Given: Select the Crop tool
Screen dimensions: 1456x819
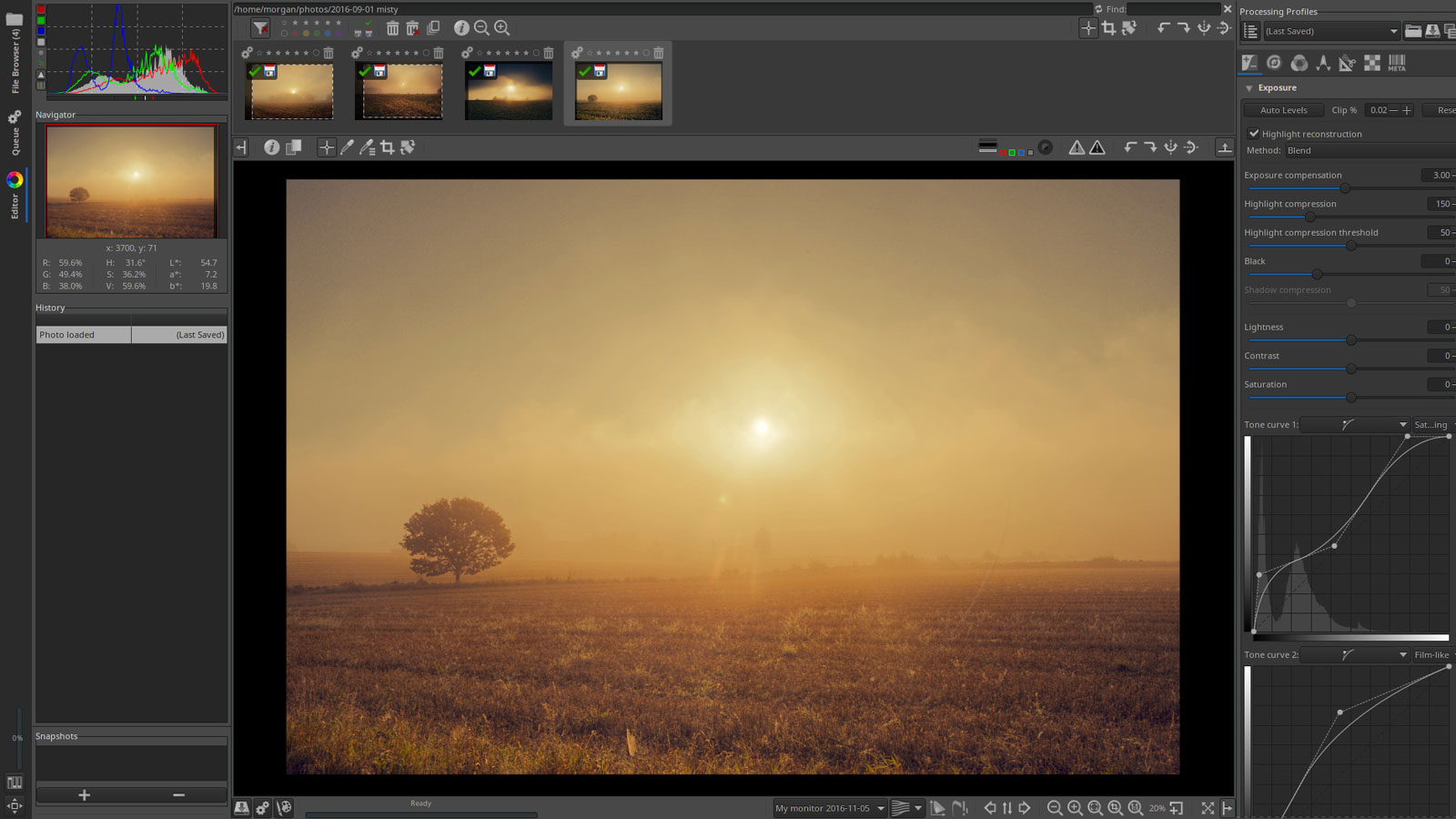Looking at the screenshot, I should pos(389,147).
